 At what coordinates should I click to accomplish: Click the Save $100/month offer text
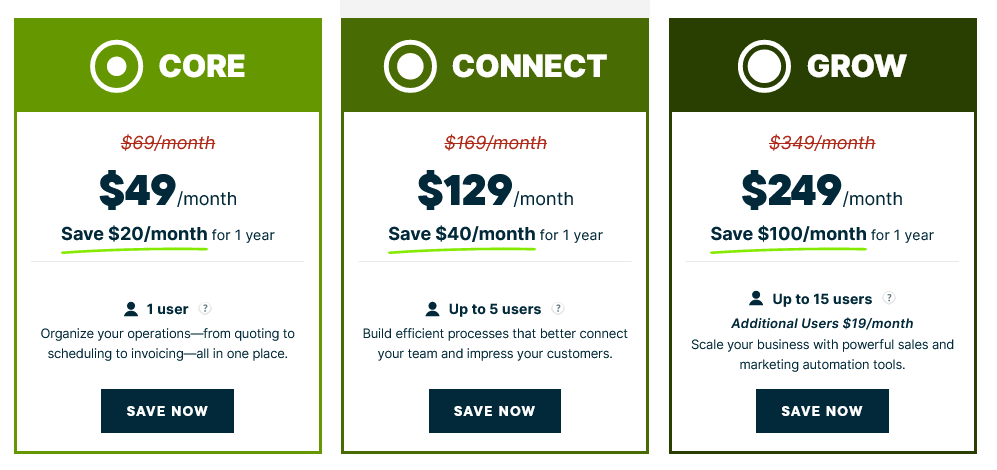788,234
